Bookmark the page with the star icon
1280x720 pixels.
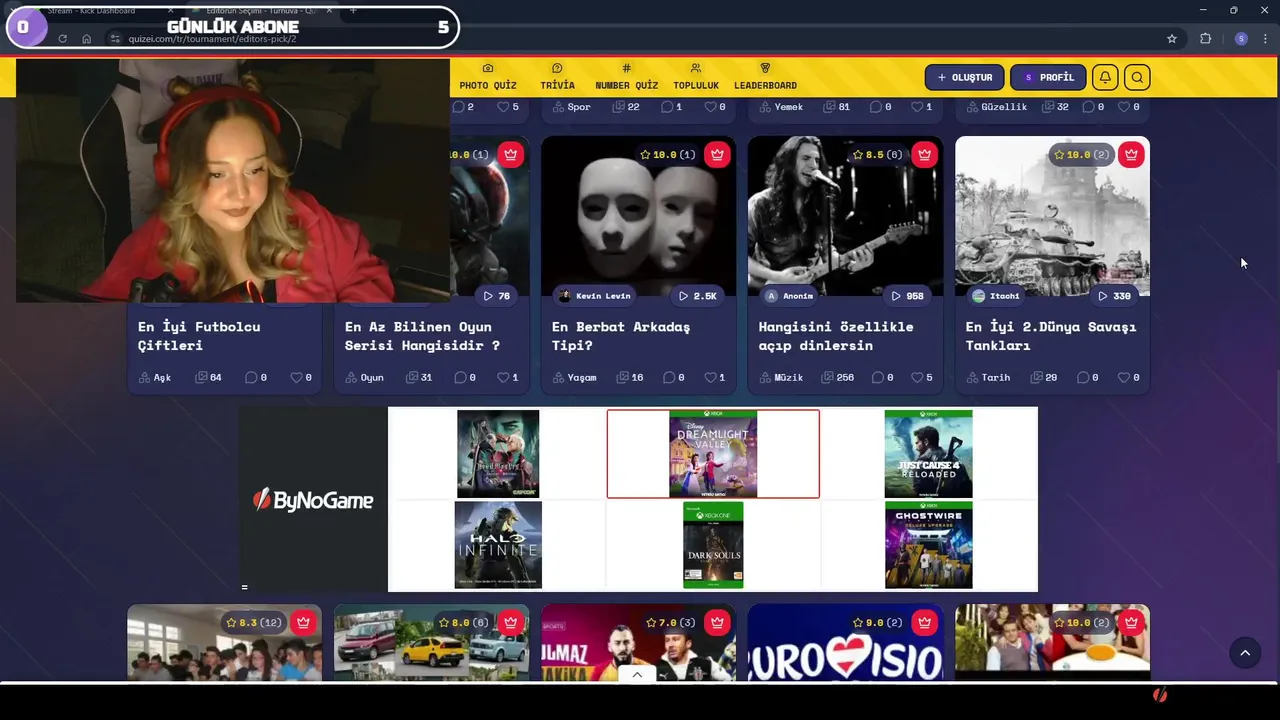coord(1172,39)
